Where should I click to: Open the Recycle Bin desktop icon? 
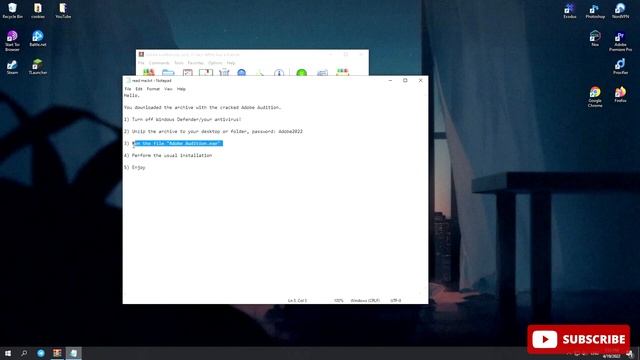pyautogui.click(x=12, y=11)
